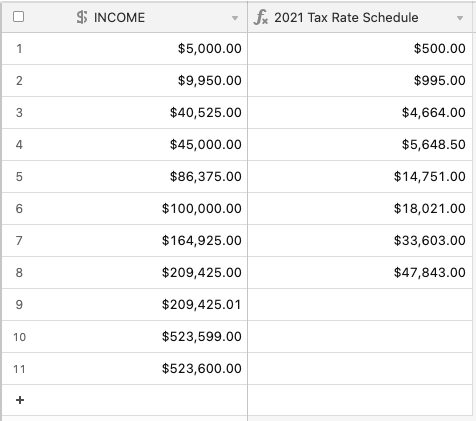
Task: Click empty tax cell in row 10
Action: [360, 337]
